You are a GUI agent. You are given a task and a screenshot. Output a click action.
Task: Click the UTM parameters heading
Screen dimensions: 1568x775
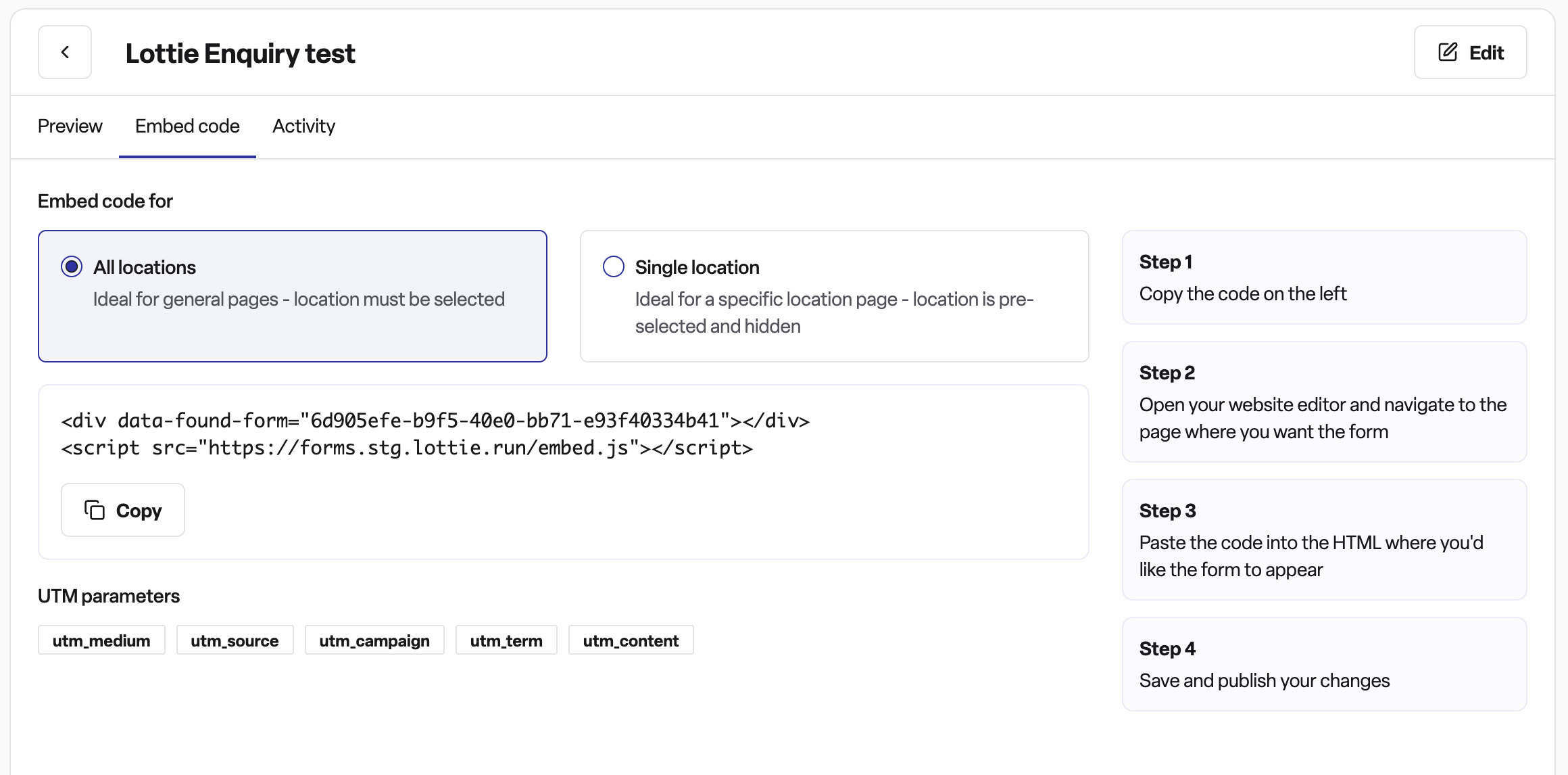pos(109,596)
